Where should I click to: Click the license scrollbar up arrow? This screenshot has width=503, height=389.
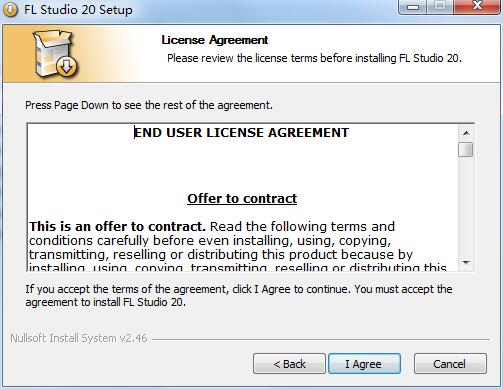click(x=466, y=133)
